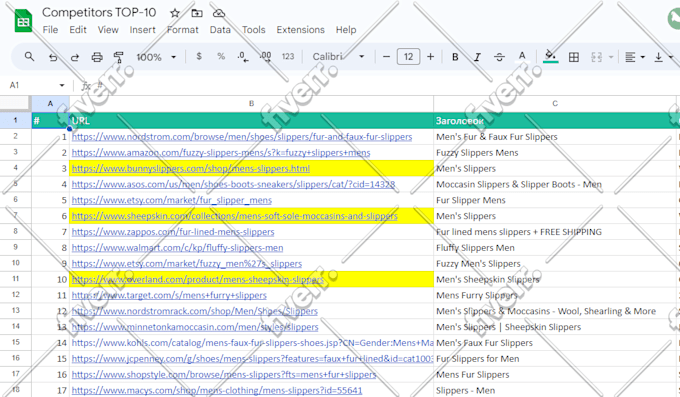Open the fill color picker

pos(550,57)
